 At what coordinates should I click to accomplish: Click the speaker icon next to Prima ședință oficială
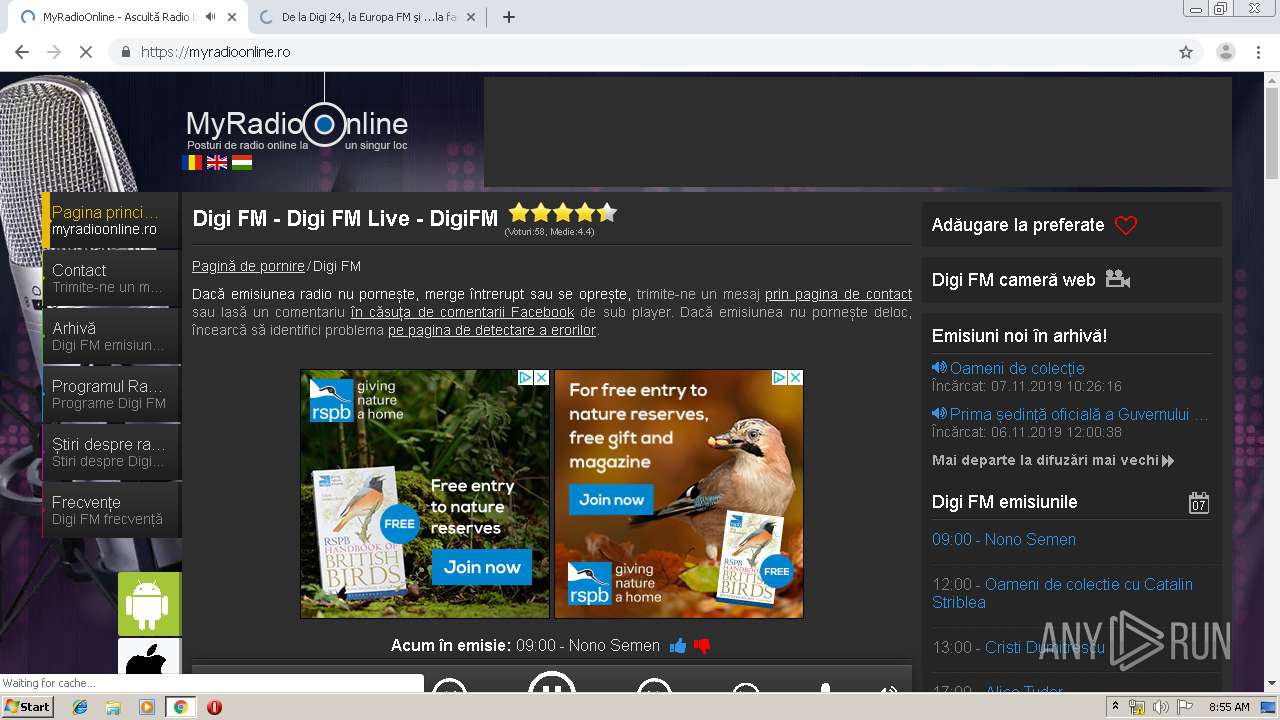click(x=939, y=414)
